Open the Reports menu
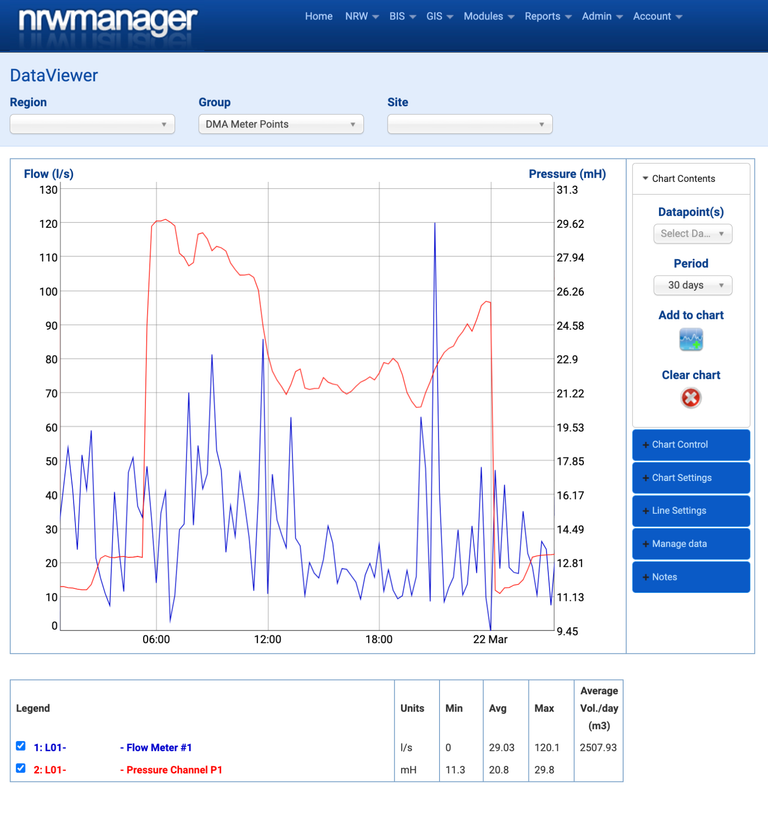768x815 pixels. point(547,17)
